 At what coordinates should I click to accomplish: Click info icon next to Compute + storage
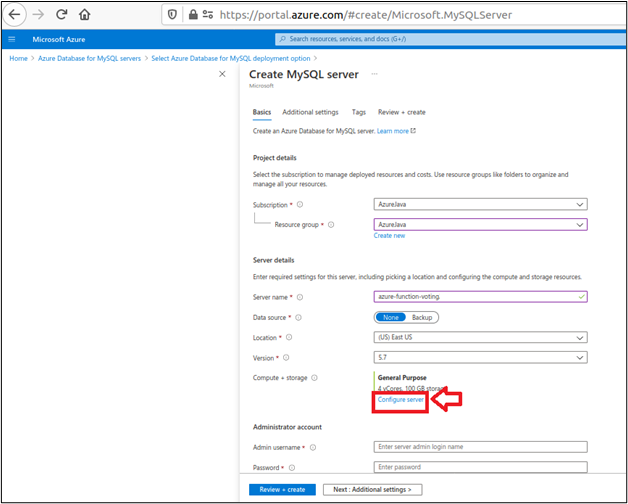pos(314,378)
